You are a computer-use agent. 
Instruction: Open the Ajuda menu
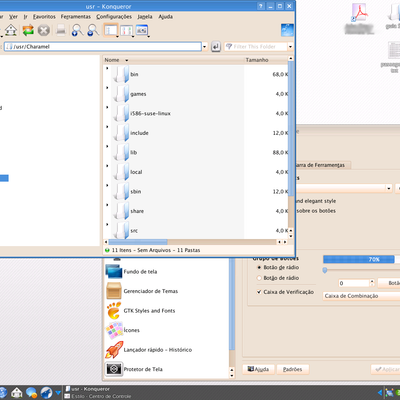165,16
